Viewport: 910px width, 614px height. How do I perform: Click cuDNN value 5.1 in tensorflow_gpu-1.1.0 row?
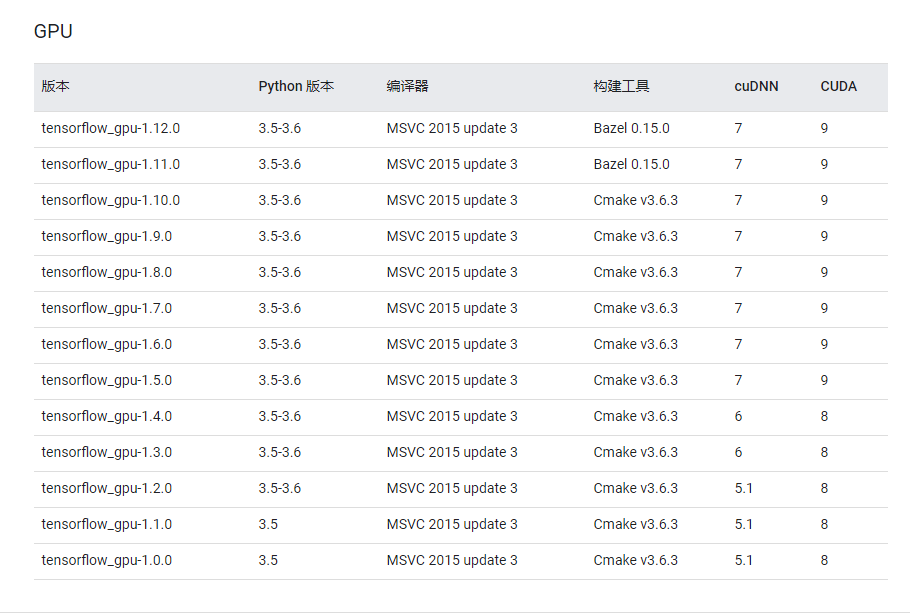(743, 524)
